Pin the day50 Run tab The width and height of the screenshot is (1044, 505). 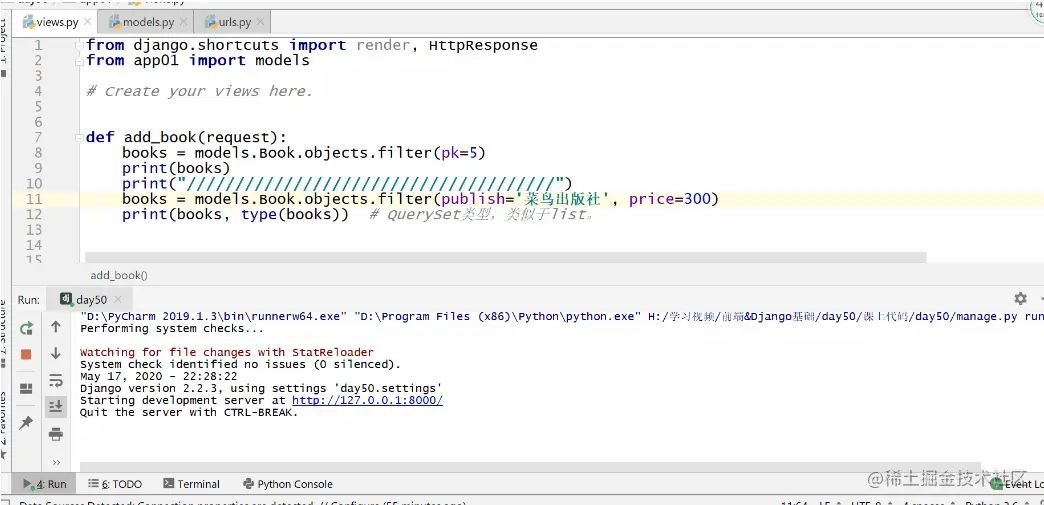tap(26, 422)
